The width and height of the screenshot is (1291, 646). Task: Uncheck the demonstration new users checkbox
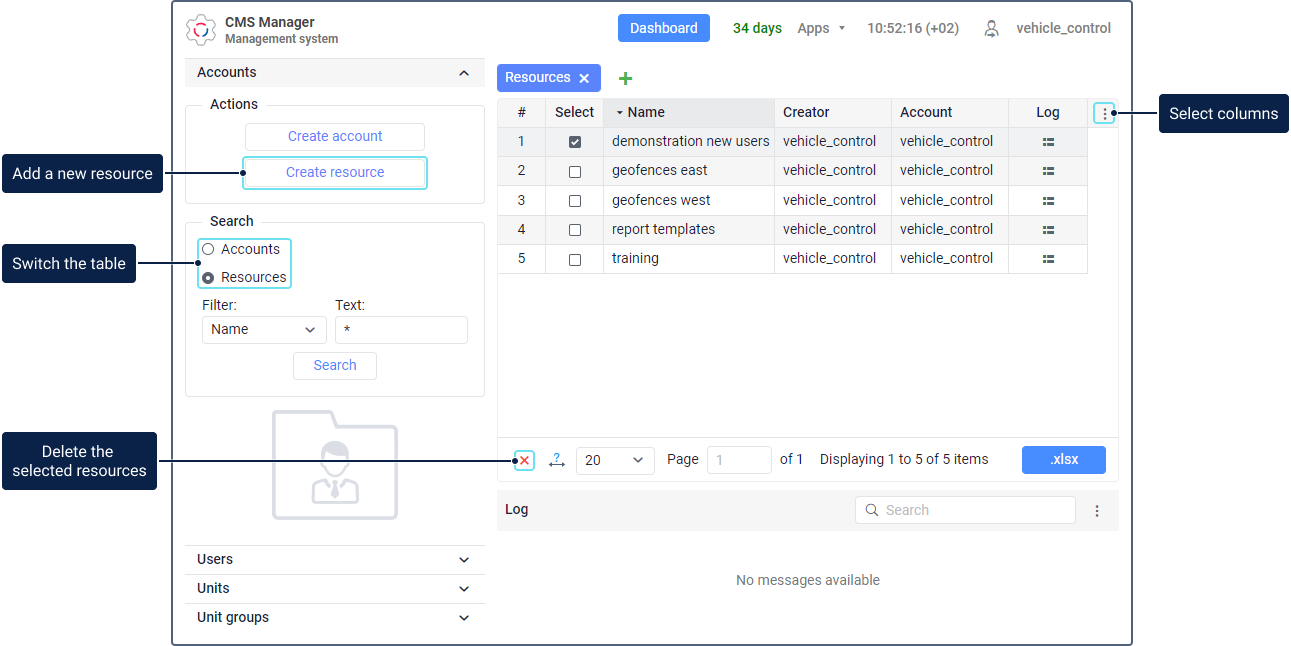pos(575,142)
